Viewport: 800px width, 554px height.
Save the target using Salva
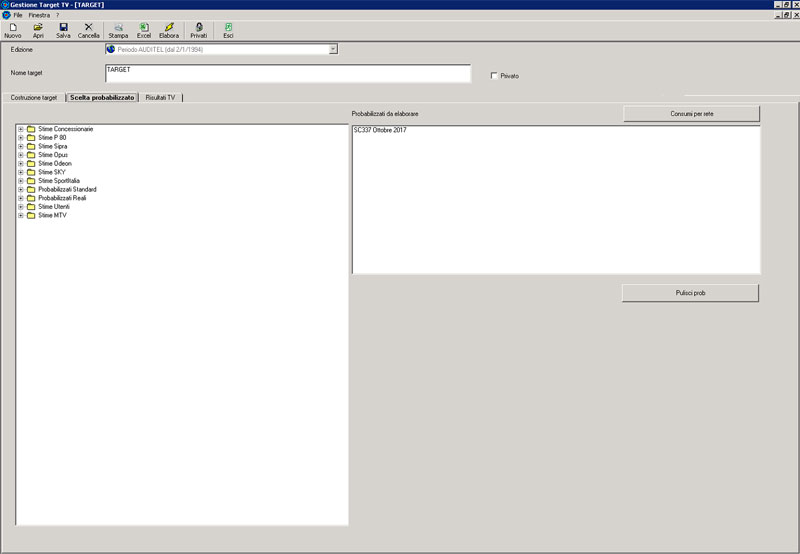[63, 30]
